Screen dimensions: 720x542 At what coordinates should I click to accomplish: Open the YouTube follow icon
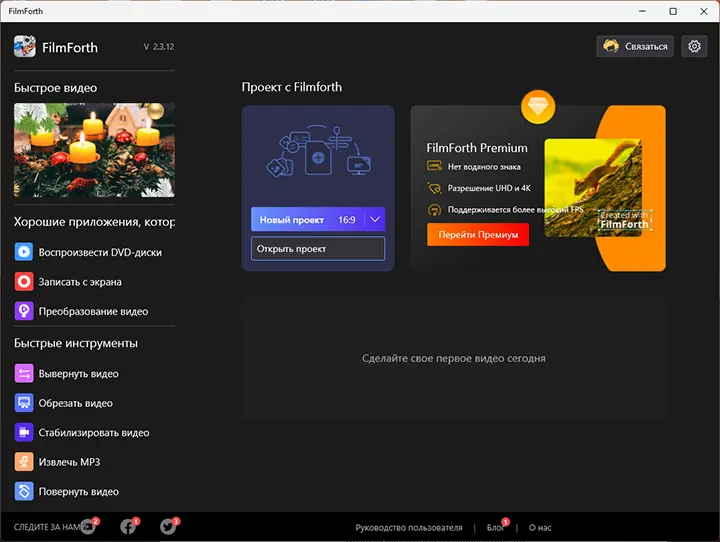point(88,526)
